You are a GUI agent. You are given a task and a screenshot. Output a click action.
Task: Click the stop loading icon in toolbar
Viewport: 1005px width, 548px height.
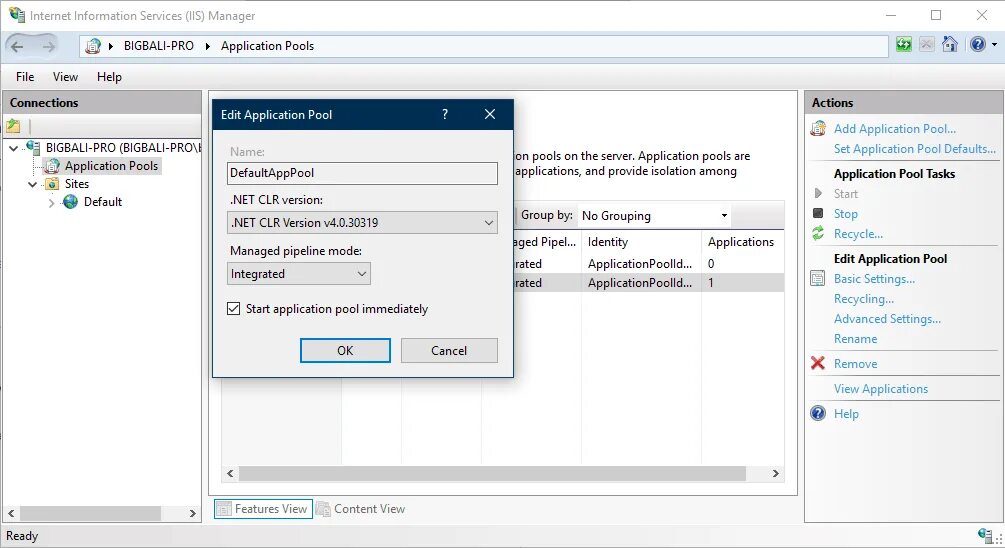(x=927, y=45)
